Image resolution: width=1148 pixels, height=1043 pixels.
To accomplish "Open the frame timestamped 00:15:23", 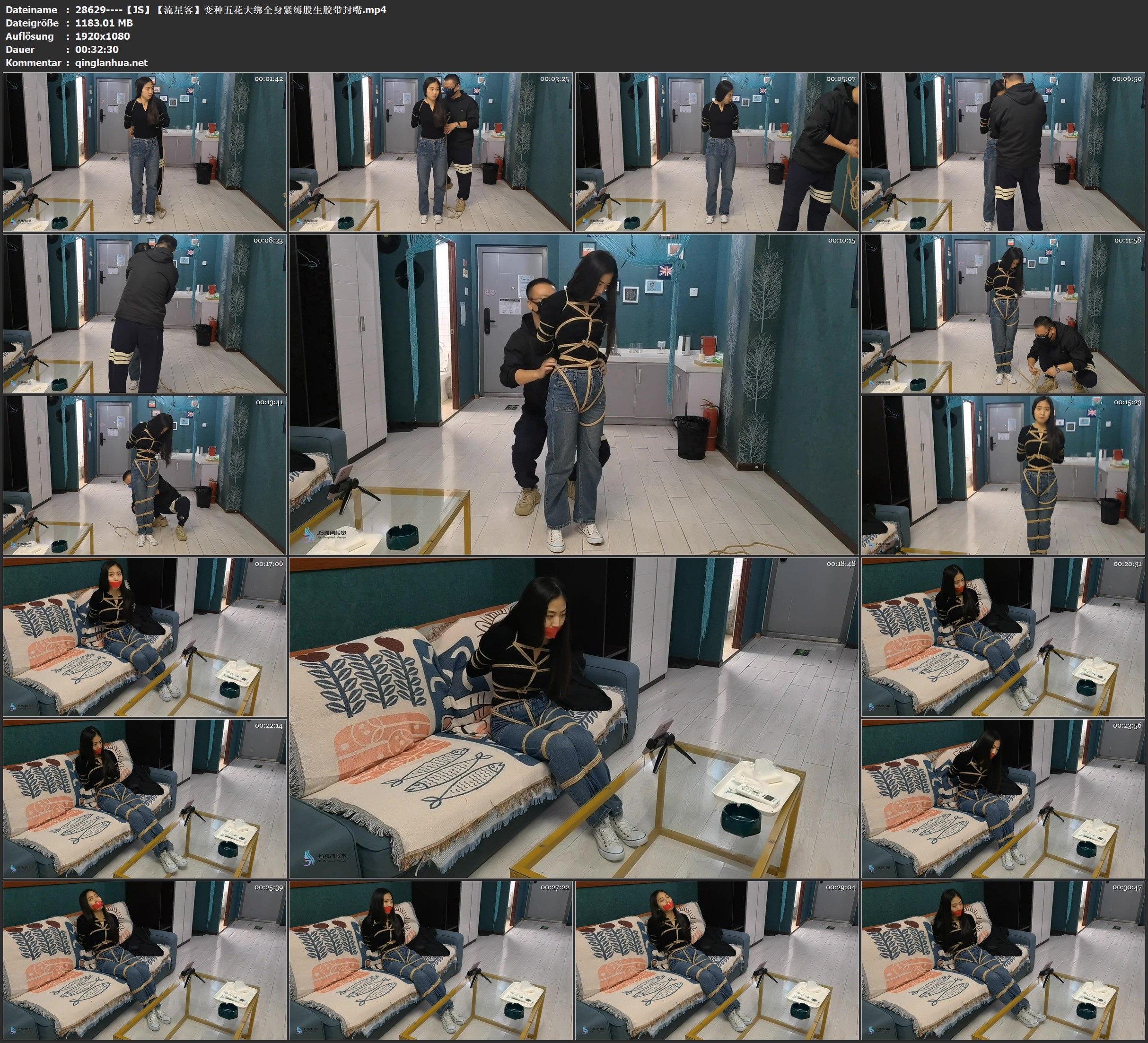I will 1003,475.
